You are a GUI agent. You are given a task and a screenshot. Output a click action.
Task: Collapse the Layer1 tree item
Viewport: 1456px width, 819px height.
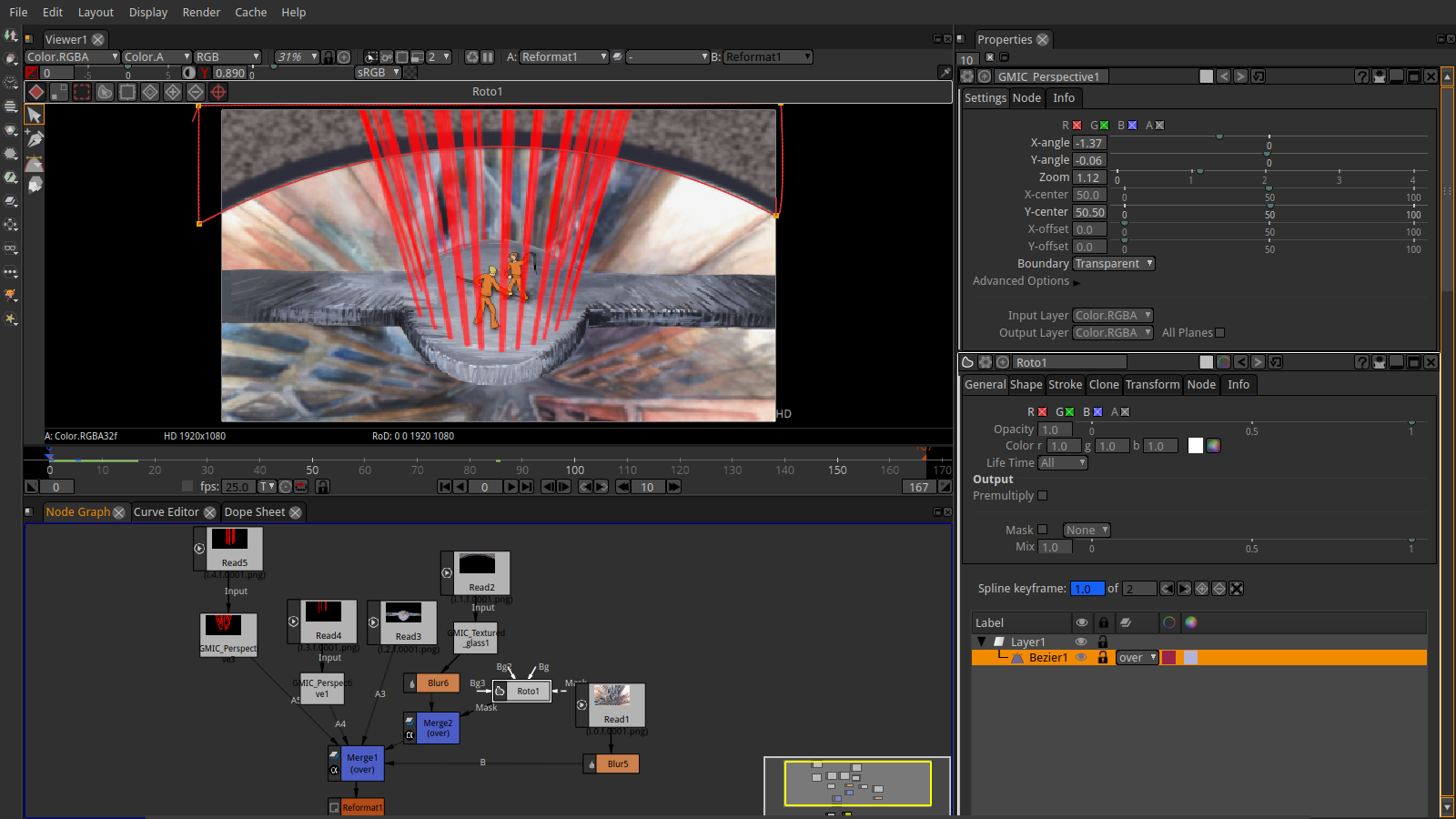point(981,642)
